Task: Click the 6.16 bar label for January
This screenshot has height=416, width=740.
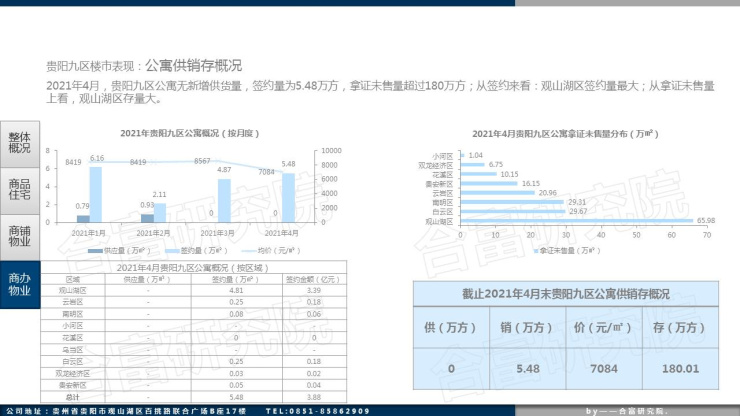Action: tap(97, 158)
